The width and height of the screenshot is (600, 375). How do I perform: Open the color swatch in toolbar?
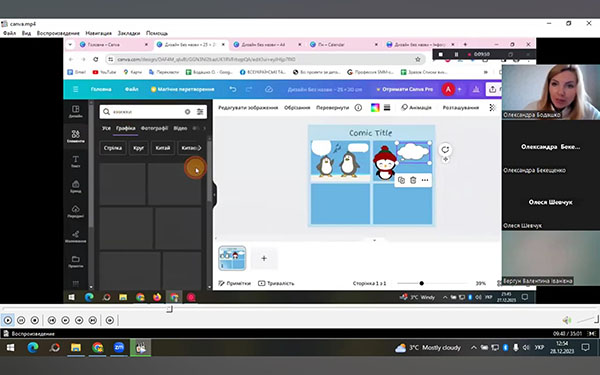pyautogui.click(x=375, y=108)
